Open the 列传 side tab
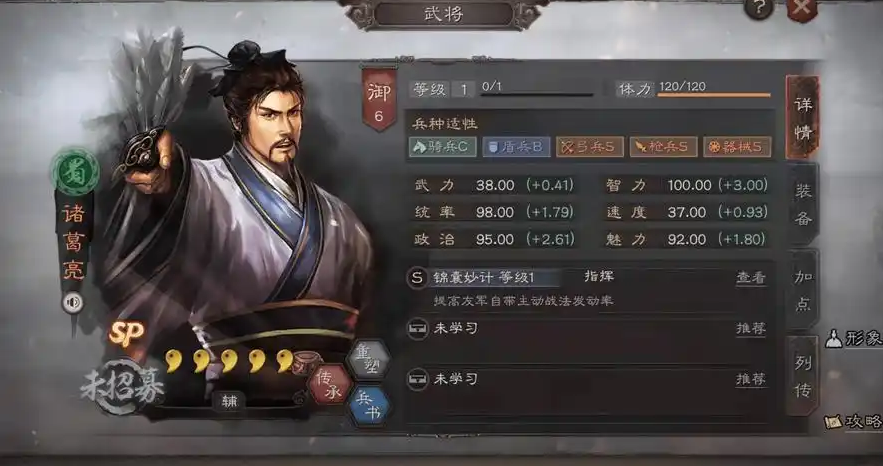883x466 pixels. tap(802, 376)
